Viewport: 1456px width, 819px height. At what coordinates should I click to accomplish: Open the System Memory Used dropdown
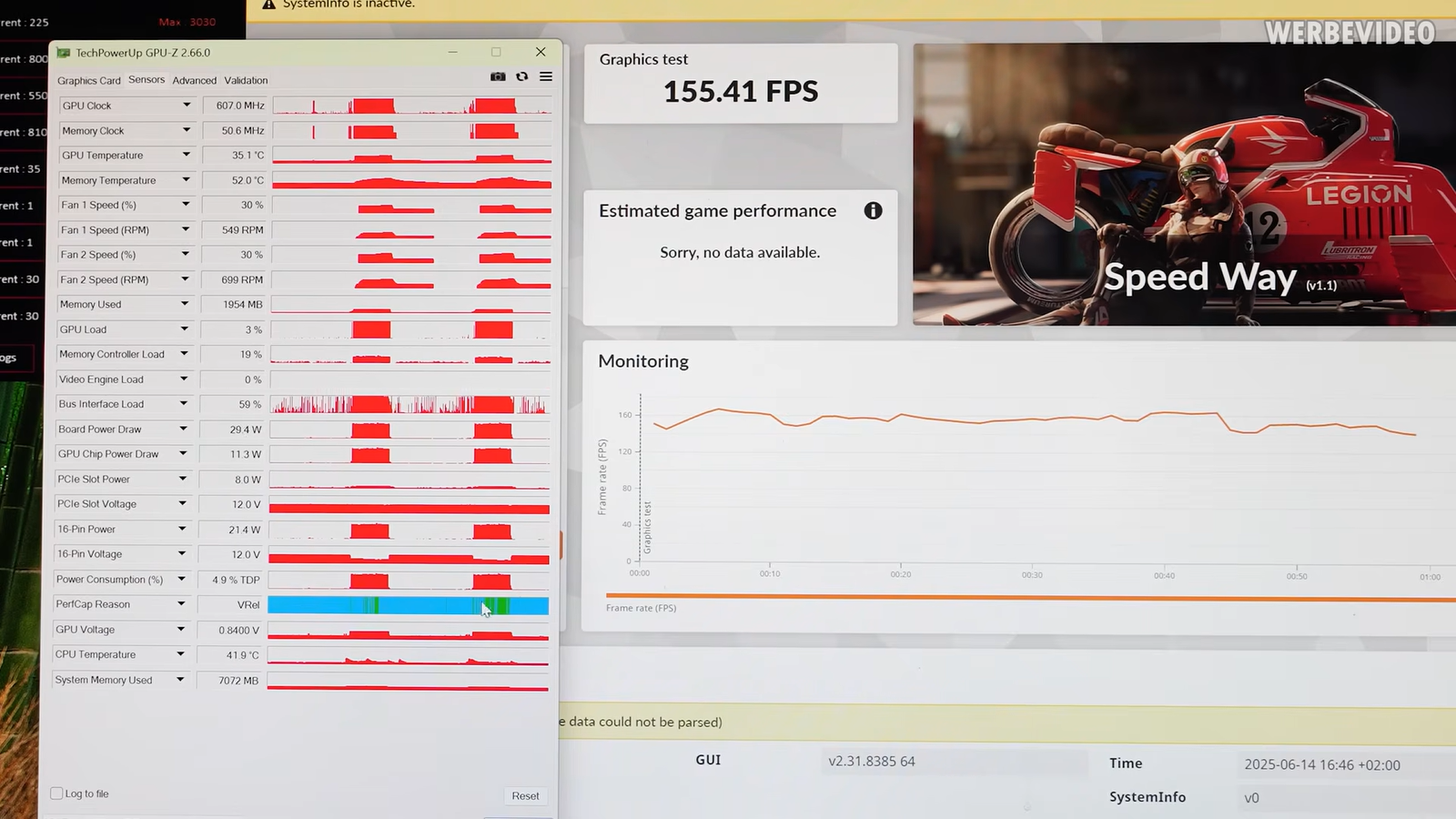click(x=180, y=680)
